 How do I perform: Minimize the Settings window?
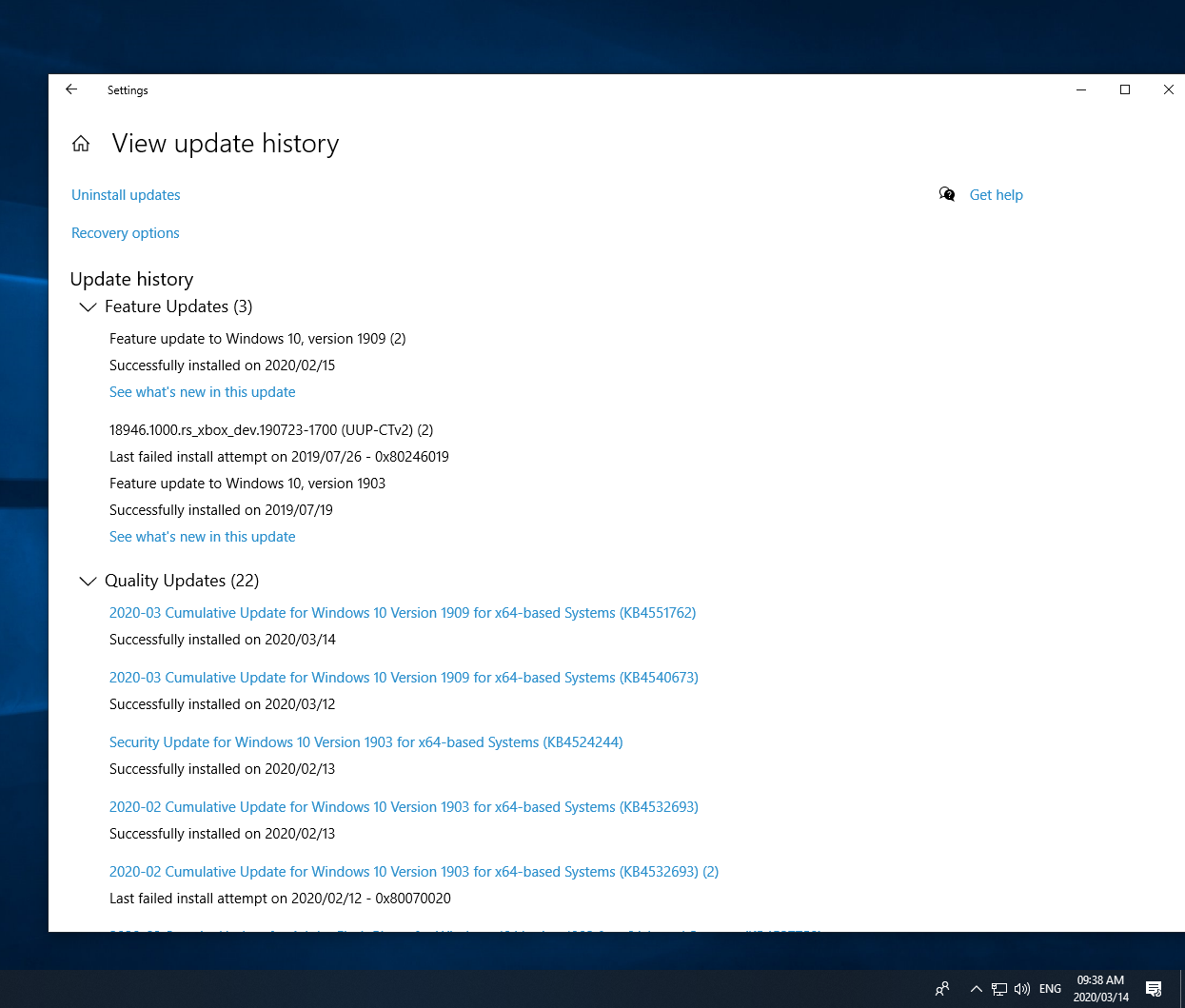click(x=1081, y=89)
